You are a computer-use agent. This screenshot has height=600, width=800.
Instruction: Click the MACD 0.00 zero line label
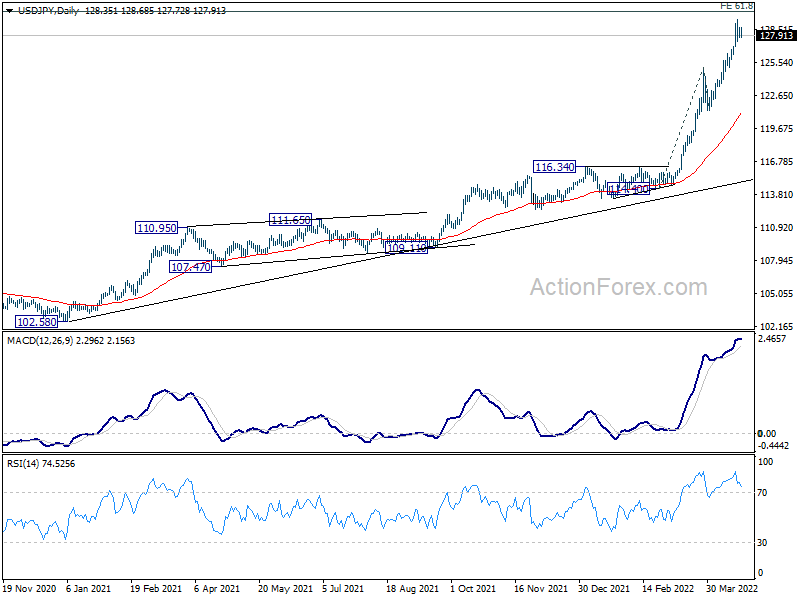(766, 434)
